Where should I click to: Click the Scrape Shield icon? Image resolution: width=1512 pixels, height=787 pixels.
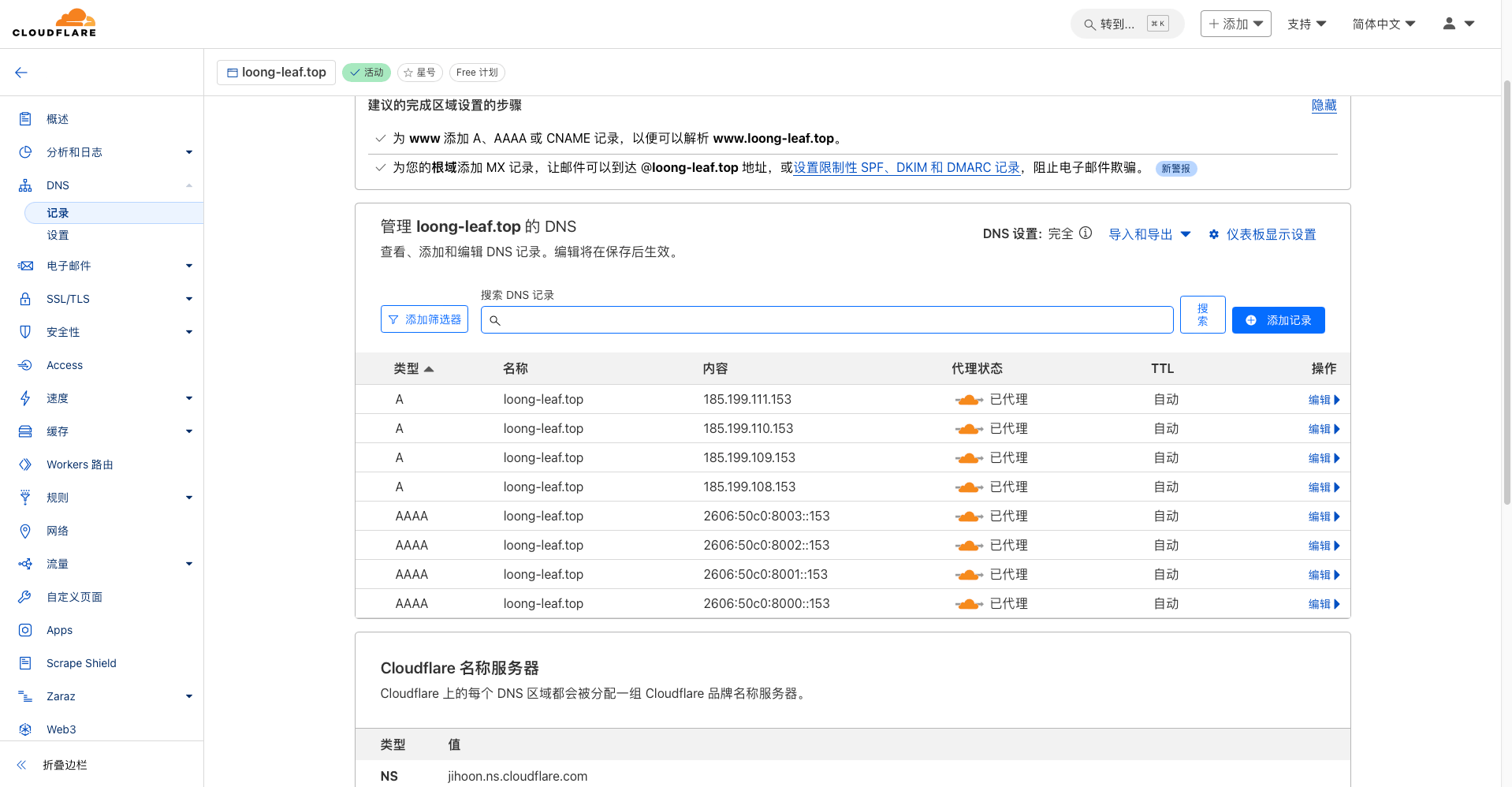point(25,663)
